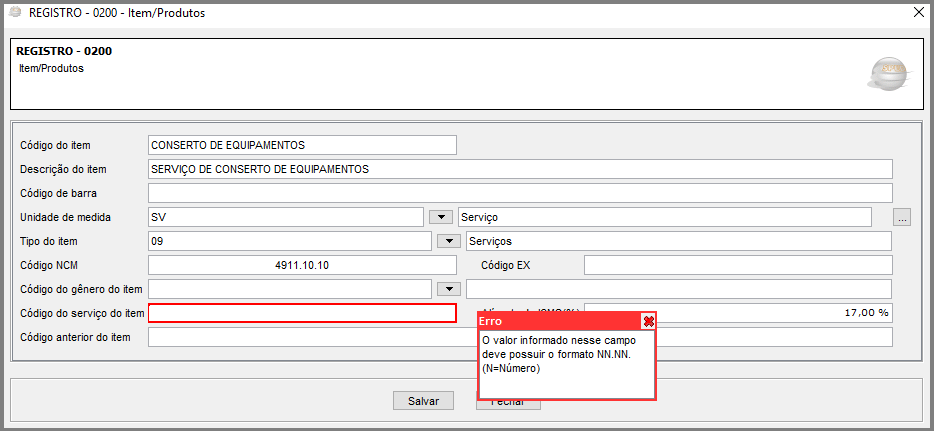Click the Código anterior do item field
Viewport: 934px width, 431px height.
point(310,337)
